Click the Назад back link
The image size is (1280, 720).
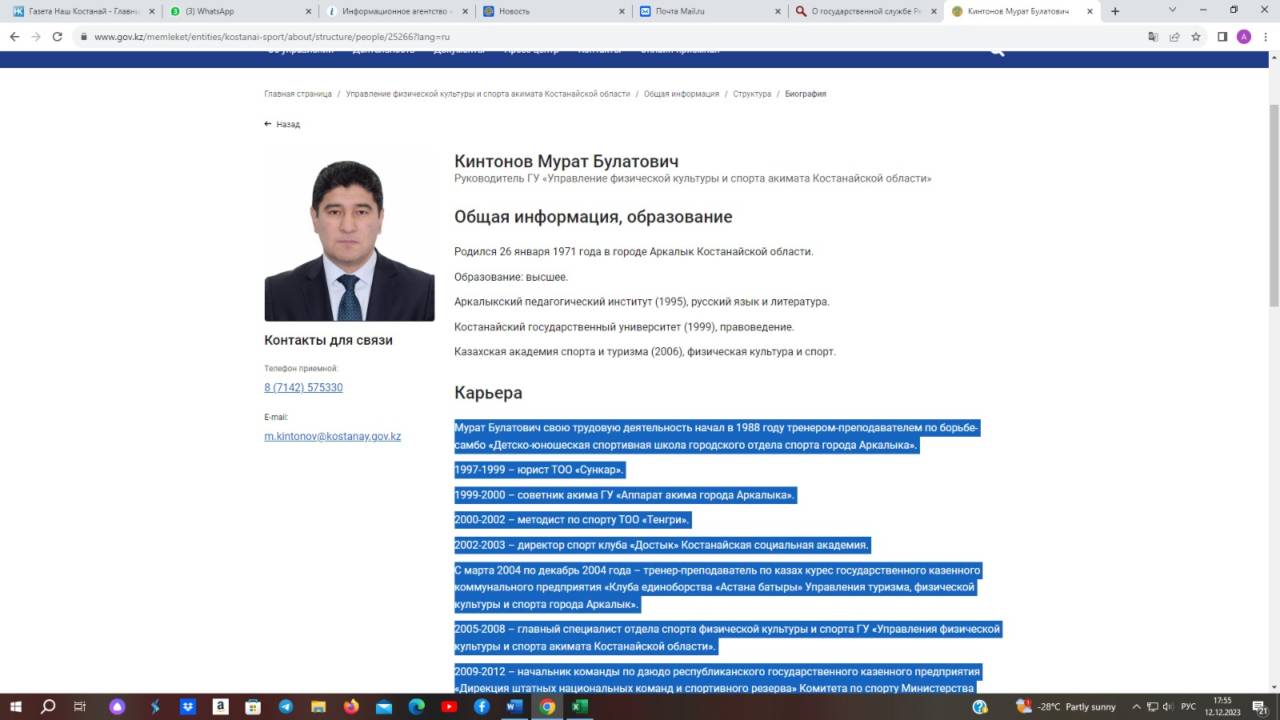pyautogui.click(x=282, y=124)
